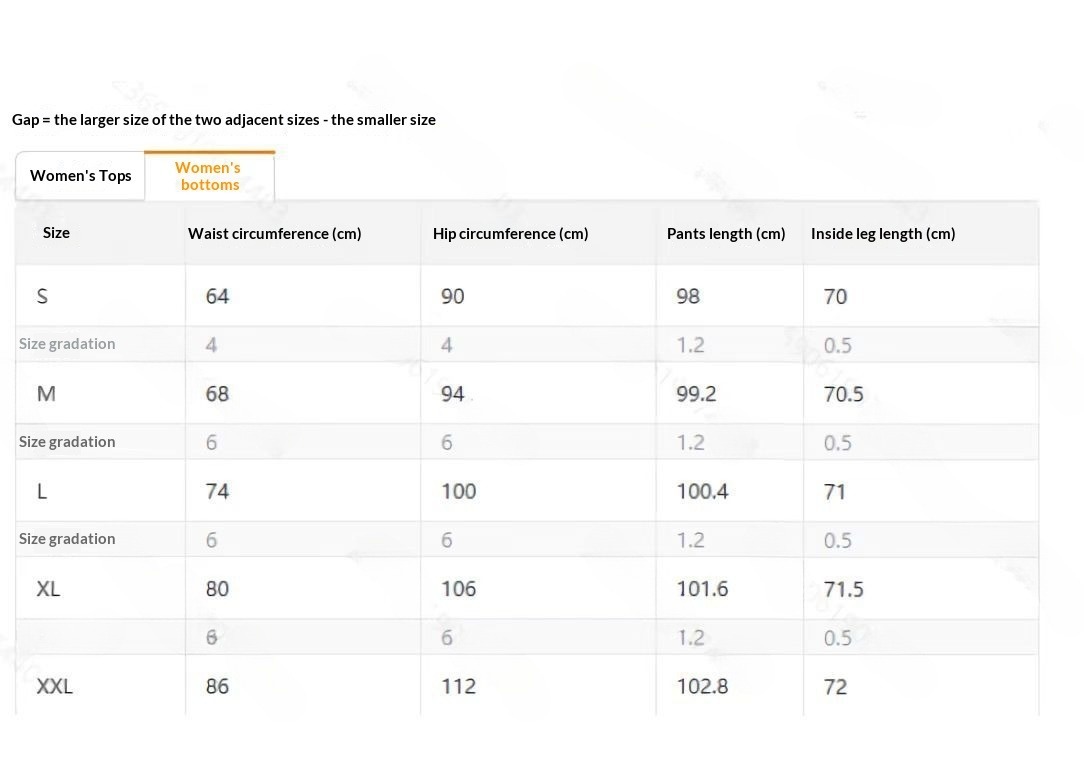Image resolution: width=1084 pixels, height=762 pixels.
Task: Click hip circumference value 112
Action: pyautogui.click(x=458, y=686)
